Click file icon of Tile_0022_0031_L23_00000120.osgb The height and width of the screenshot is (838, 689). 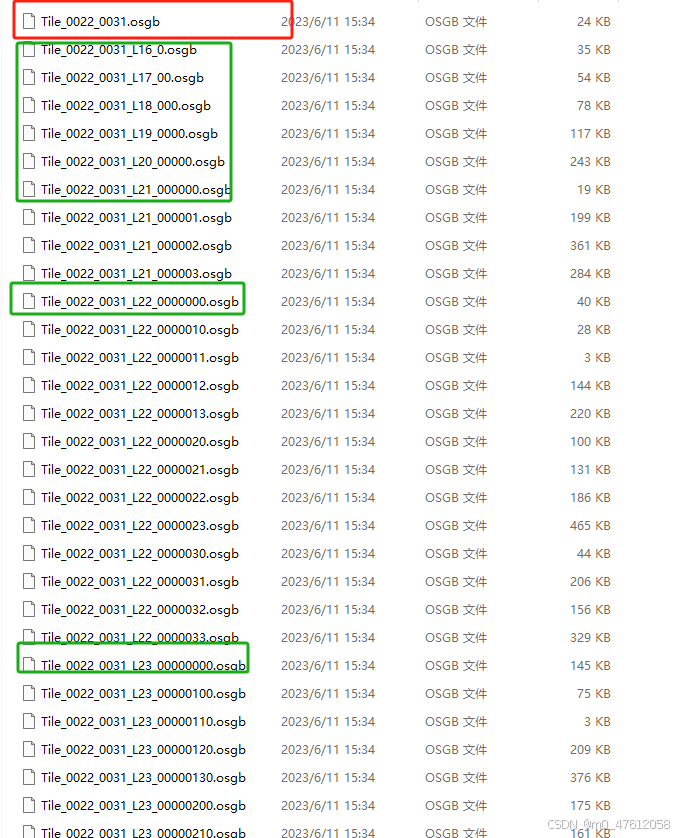29,750
